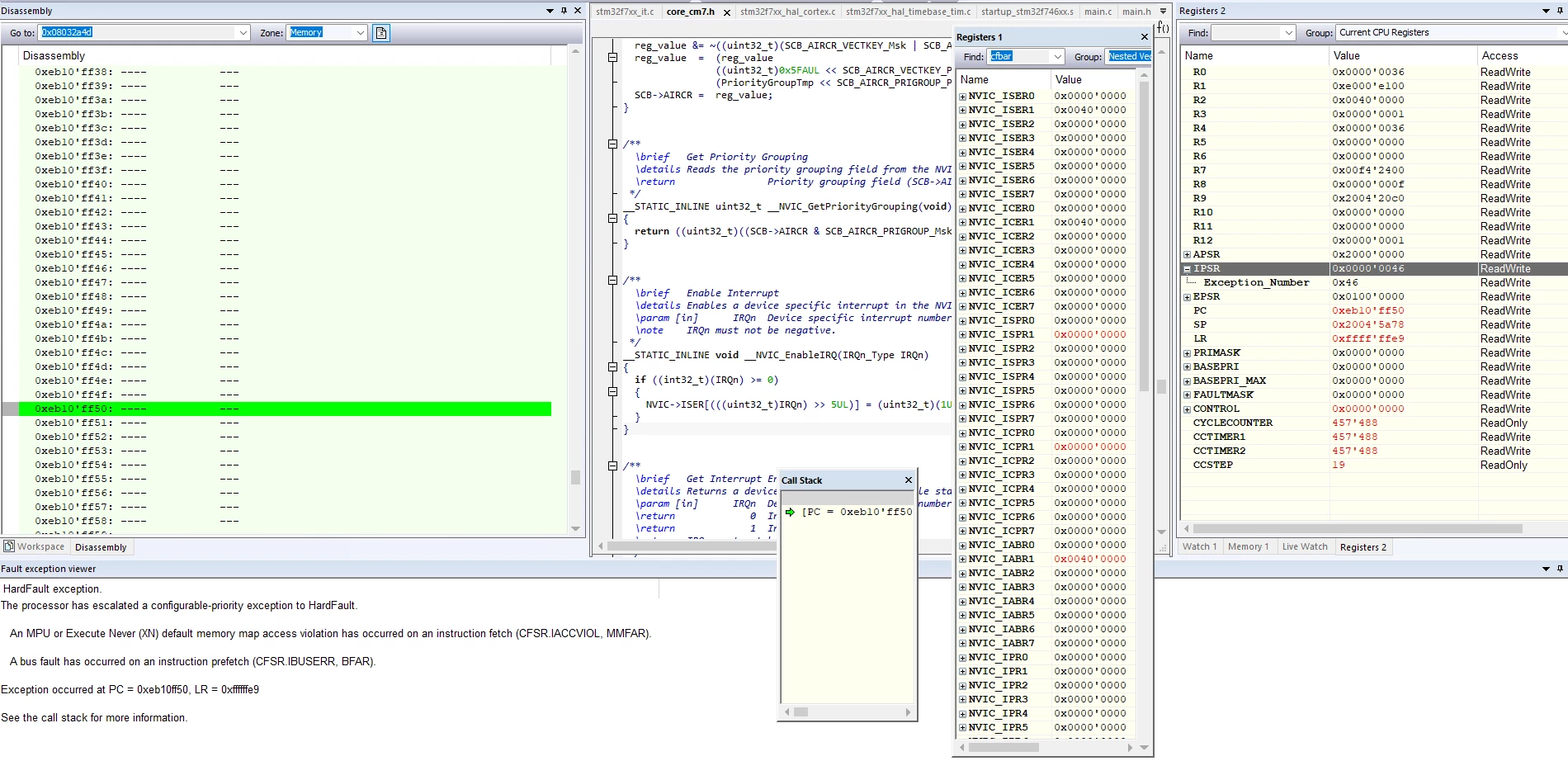Collapse the IPSR register
1568x761 pixels.
point(1188,269)
